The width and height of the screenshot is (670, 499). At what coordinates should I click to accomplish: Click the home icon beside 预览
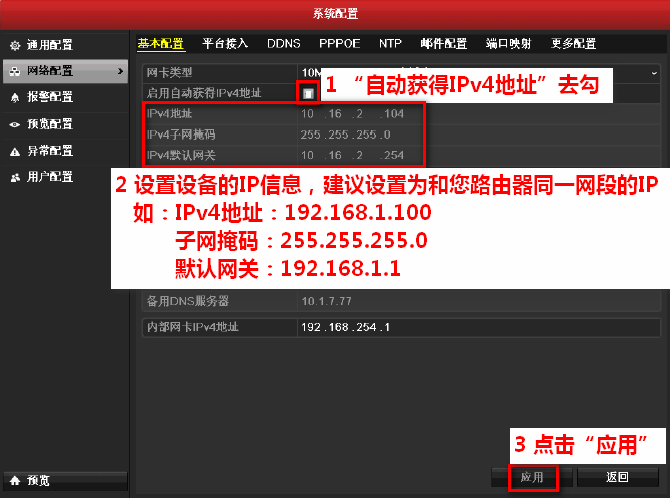pos(15,481)
